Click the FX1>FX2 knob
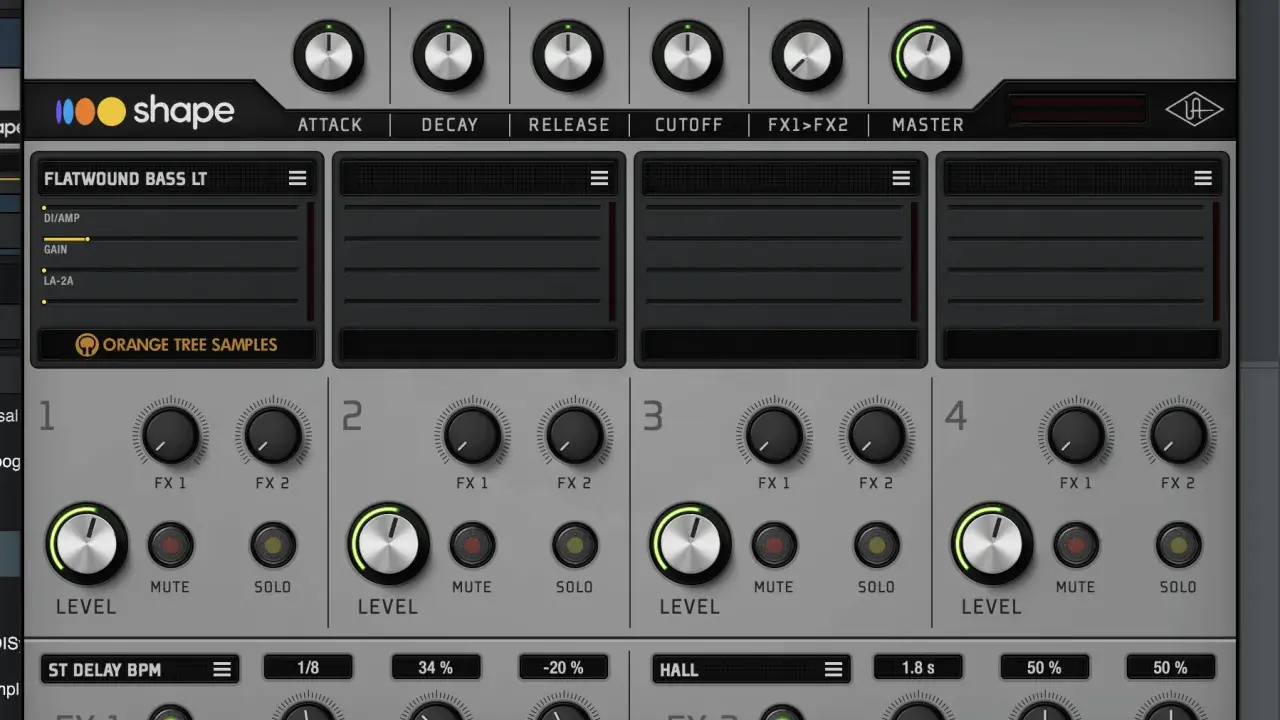 (807, 56)
